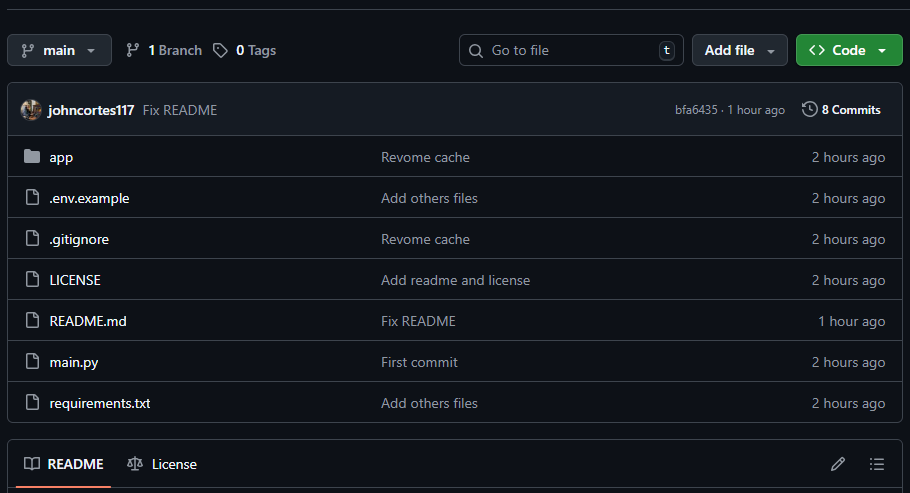View the 8 Commits history
The width and height of the screenshot is (910, 493).
coord(850,110)
